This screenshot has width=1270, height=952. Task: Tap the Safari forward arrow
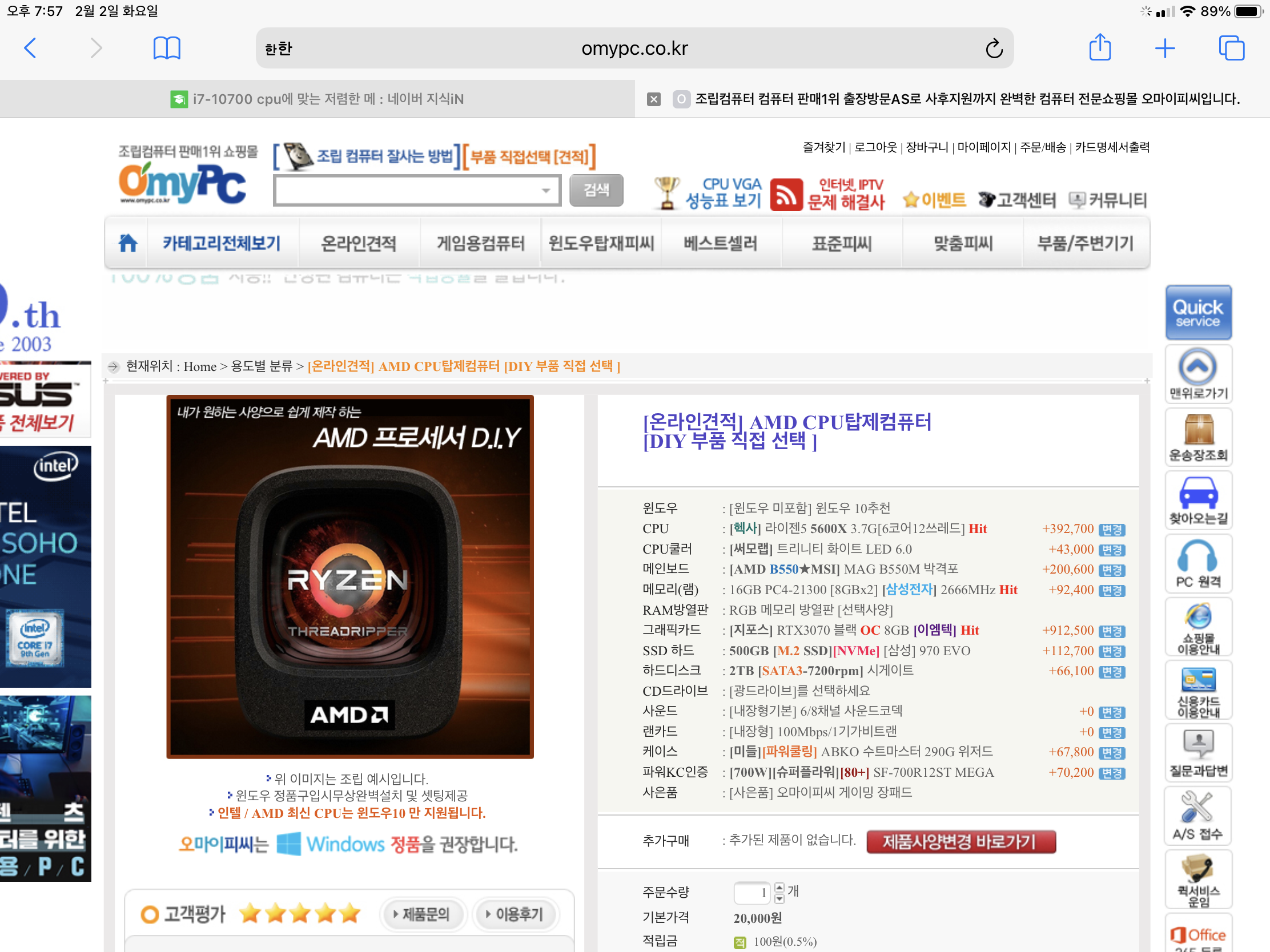(97, 48)
